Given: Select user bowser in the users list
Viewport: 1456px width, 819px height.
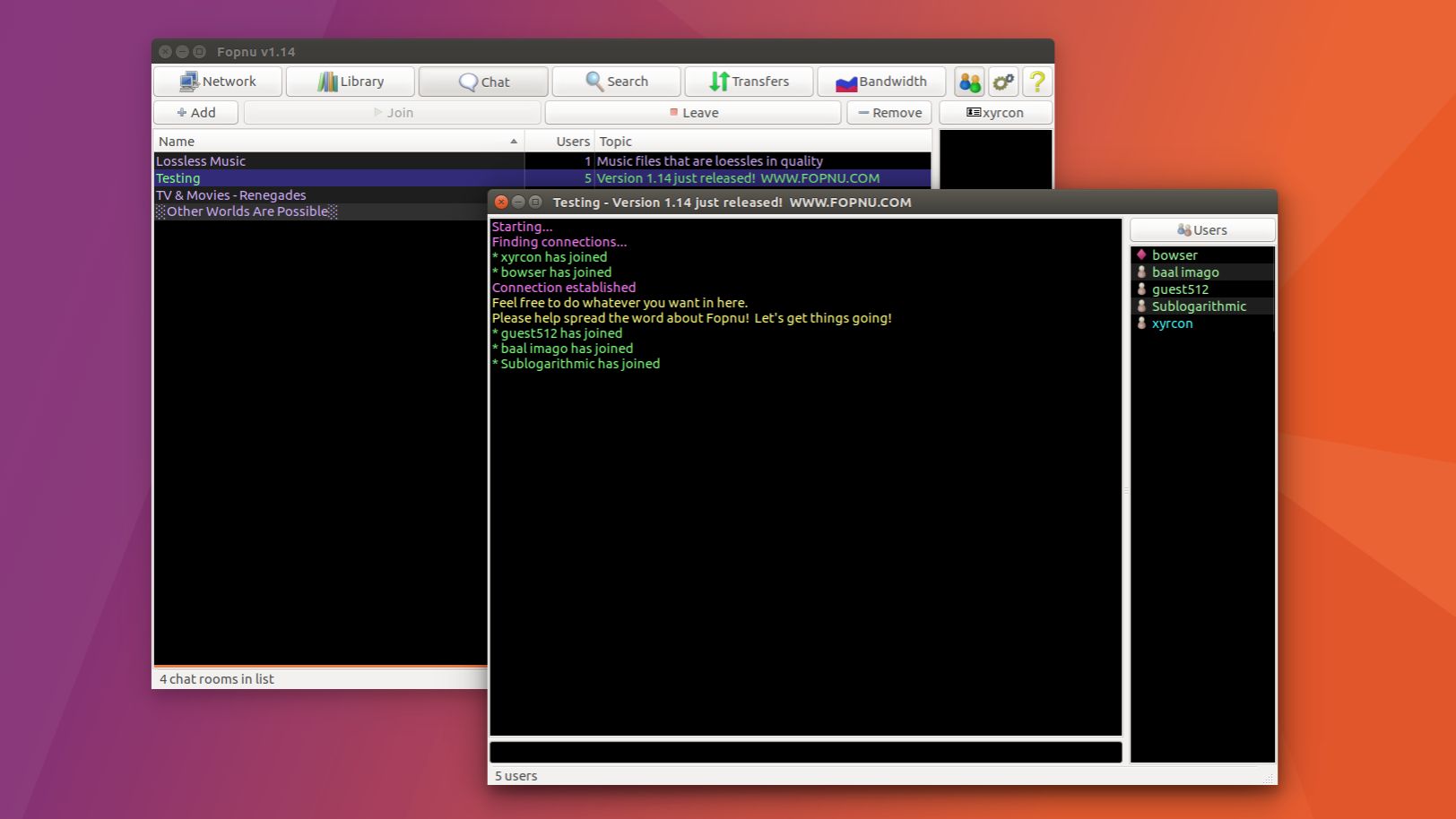Looking at the screenshot, I should [1174, 255].
